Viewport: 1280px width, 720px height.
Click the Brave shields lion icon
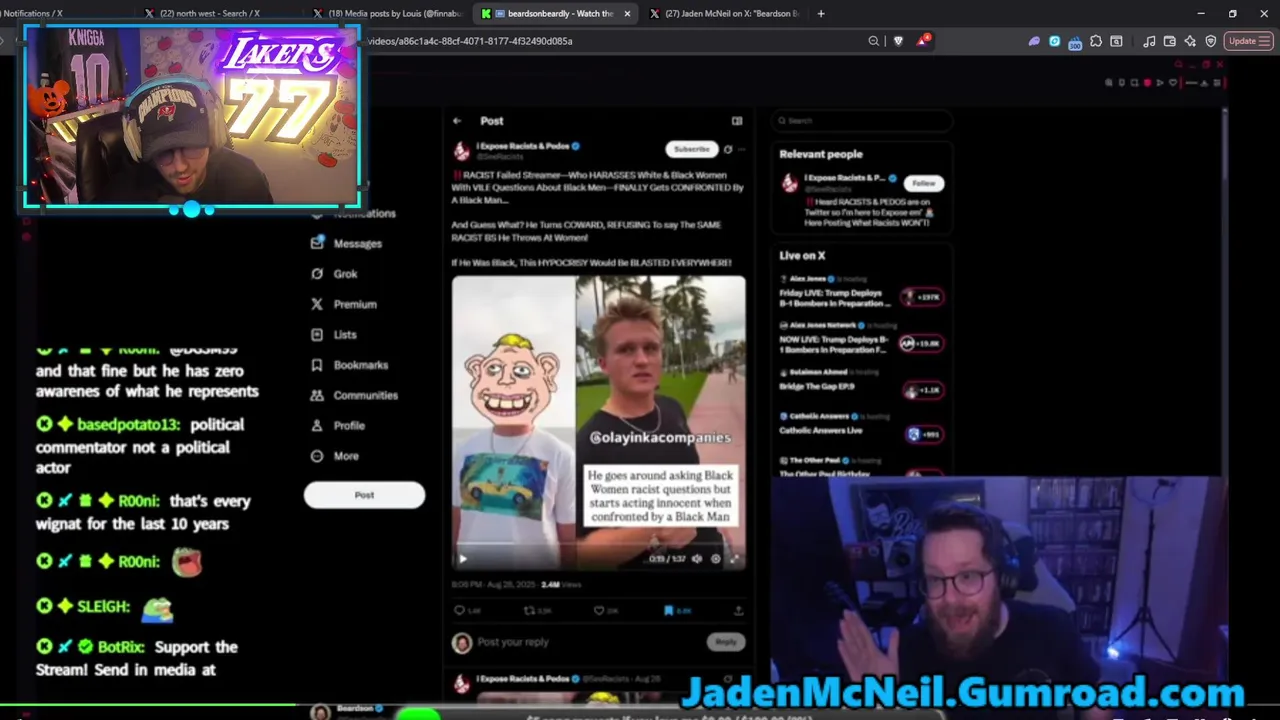(x=898, y=41)
